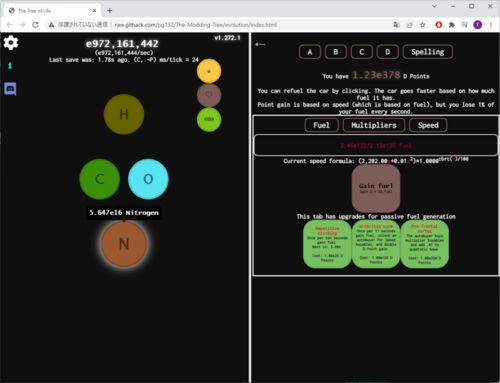Open the Discord icon link
Viewport: 500px width, 383px height.
[x=10, y=89]
